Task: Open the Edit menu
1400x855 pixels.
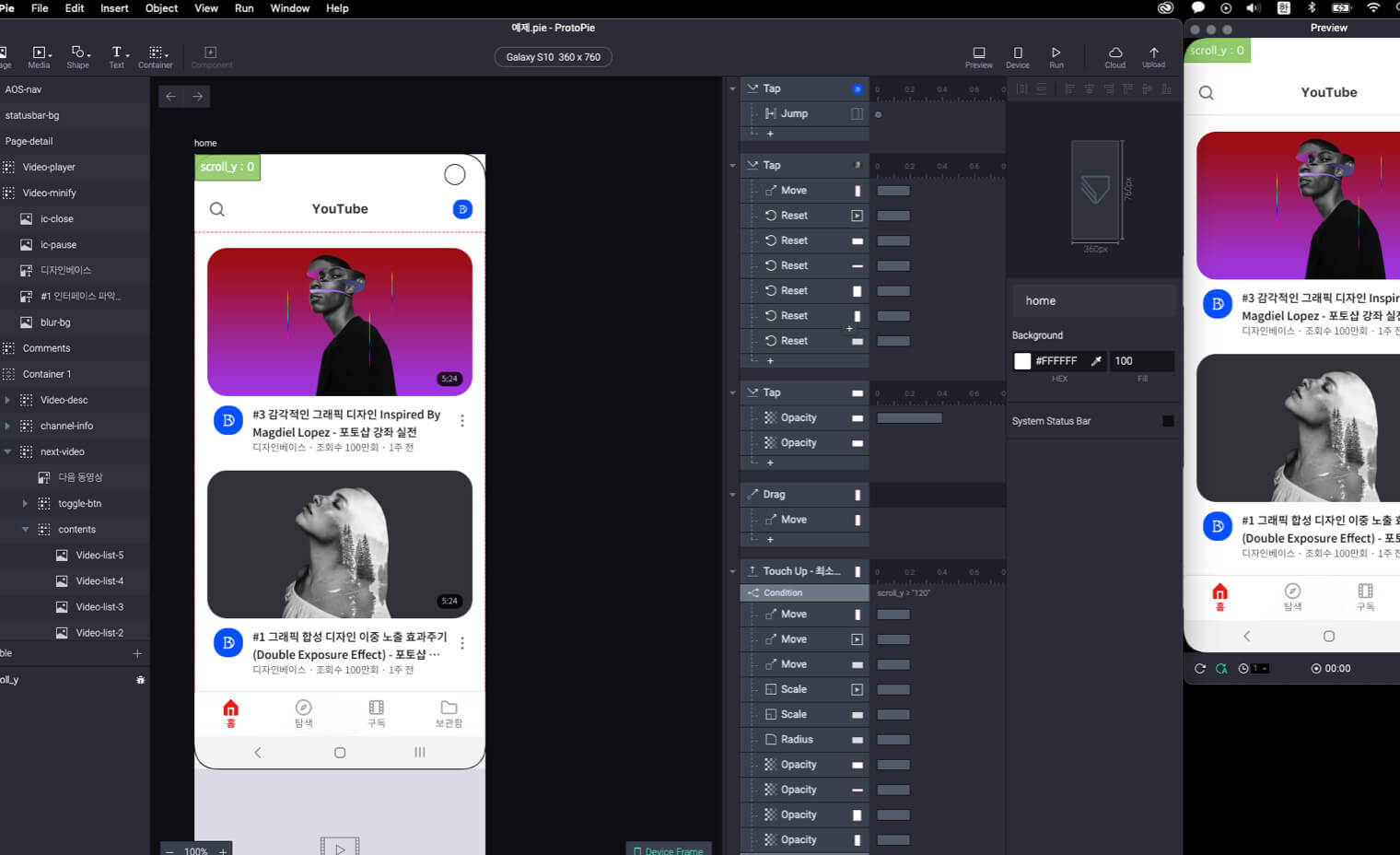Action: [75, 8]
